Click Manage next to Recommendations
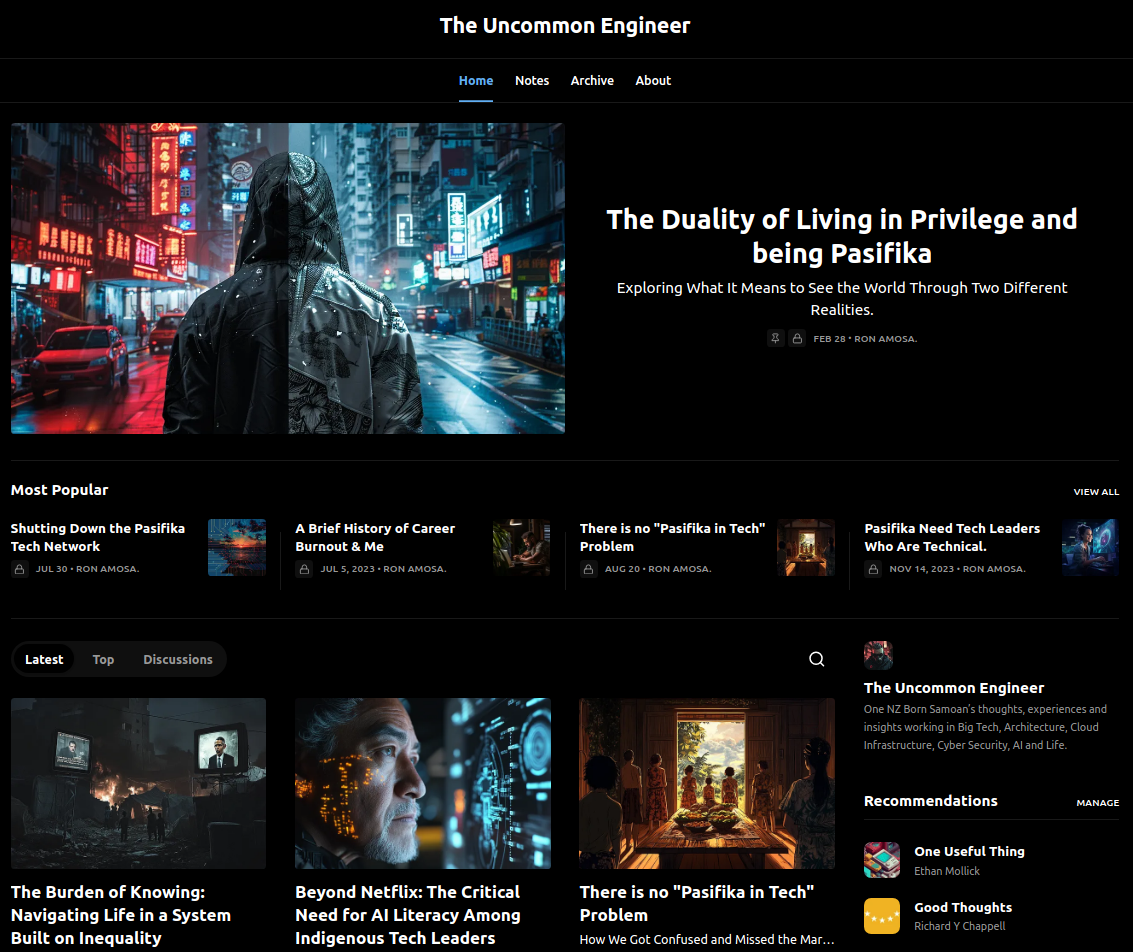Screen dimensions: 1133x952 [x=1097, y=803]
